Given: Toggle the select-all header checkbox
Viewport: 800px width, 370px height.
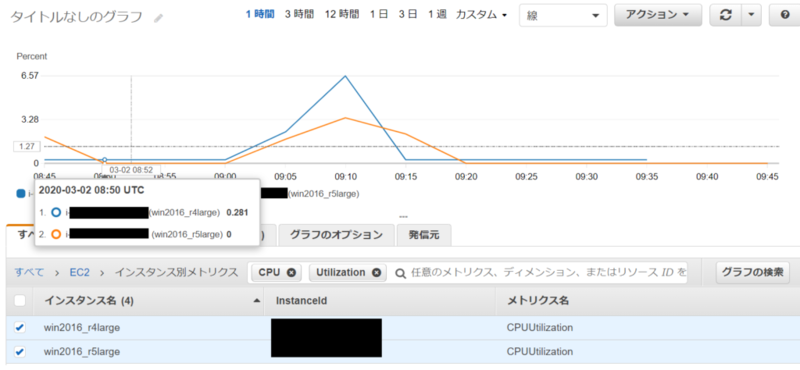Looking at the screenshot, I should click(x=19, y=301).
